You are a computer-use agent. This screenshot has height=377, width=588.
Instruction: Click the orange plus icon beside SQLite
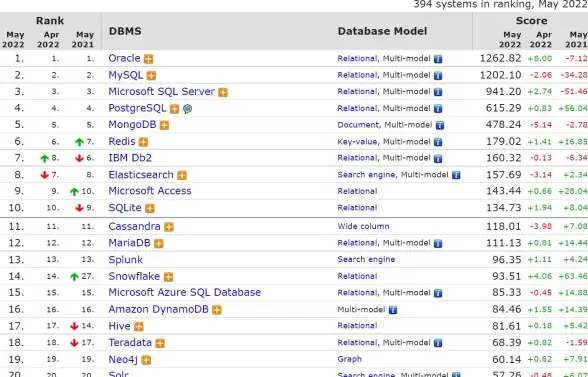coord(150,208)
